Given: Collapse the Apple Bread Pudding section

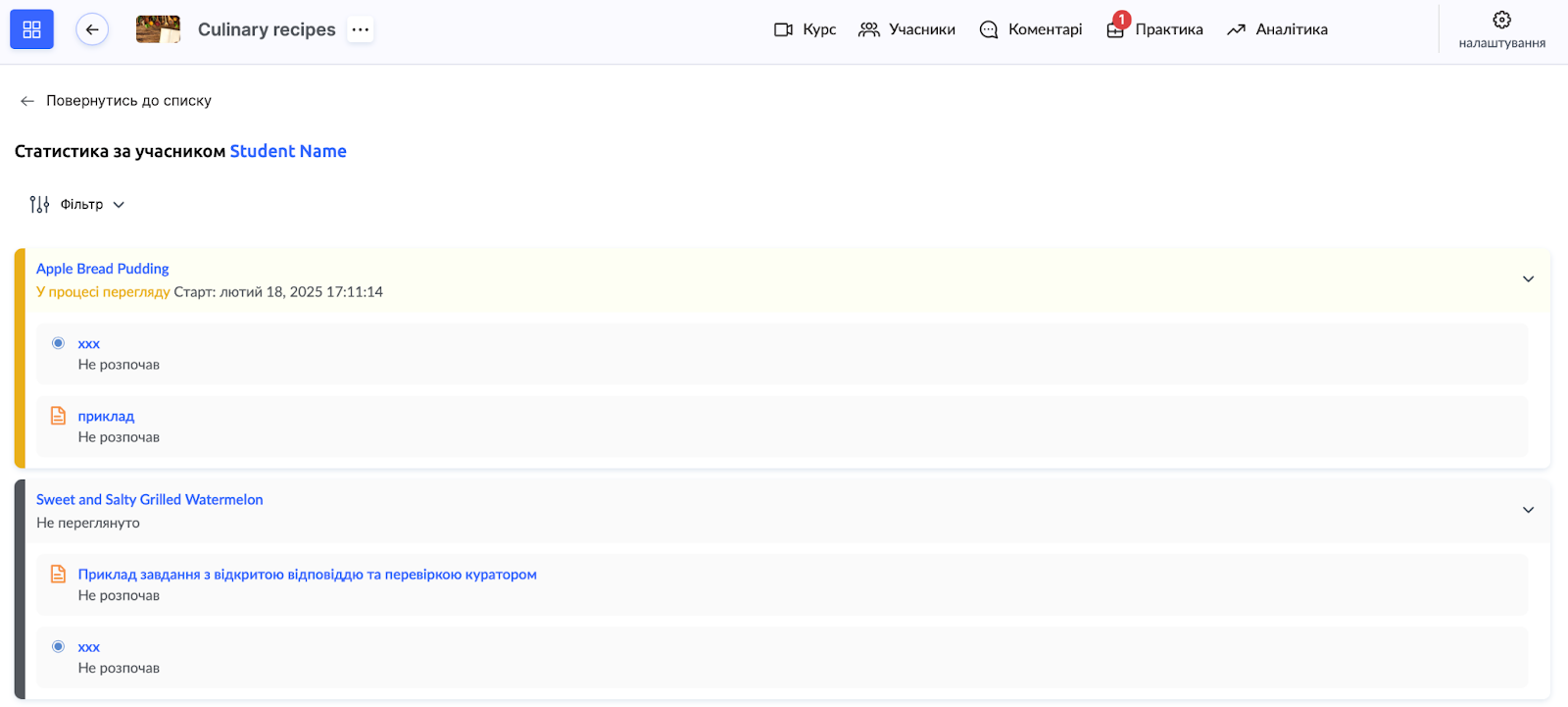Looking at the screenshot, I should [1528, 279].
